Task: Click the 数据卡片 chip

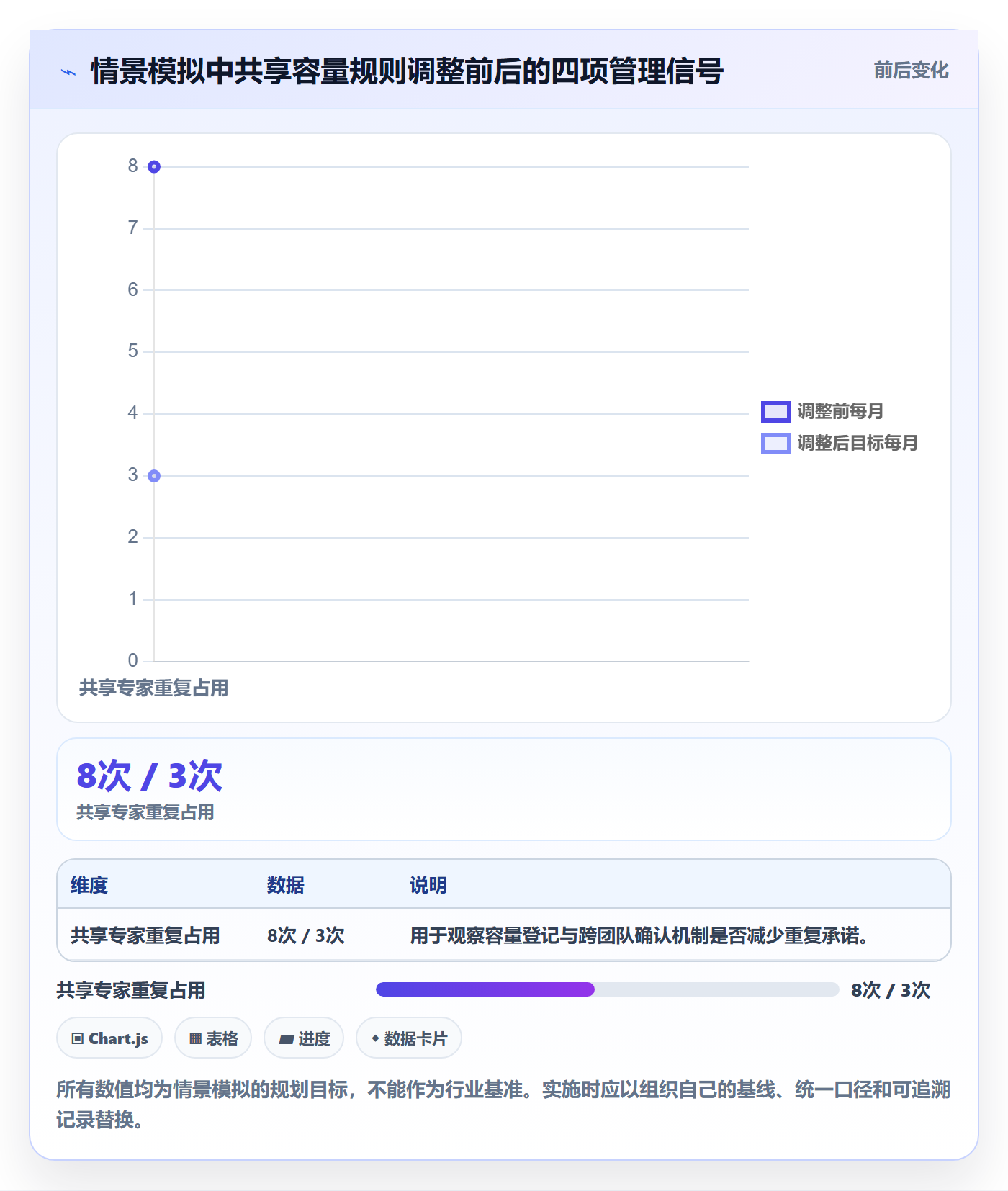Action: (x=409, y=1038)
